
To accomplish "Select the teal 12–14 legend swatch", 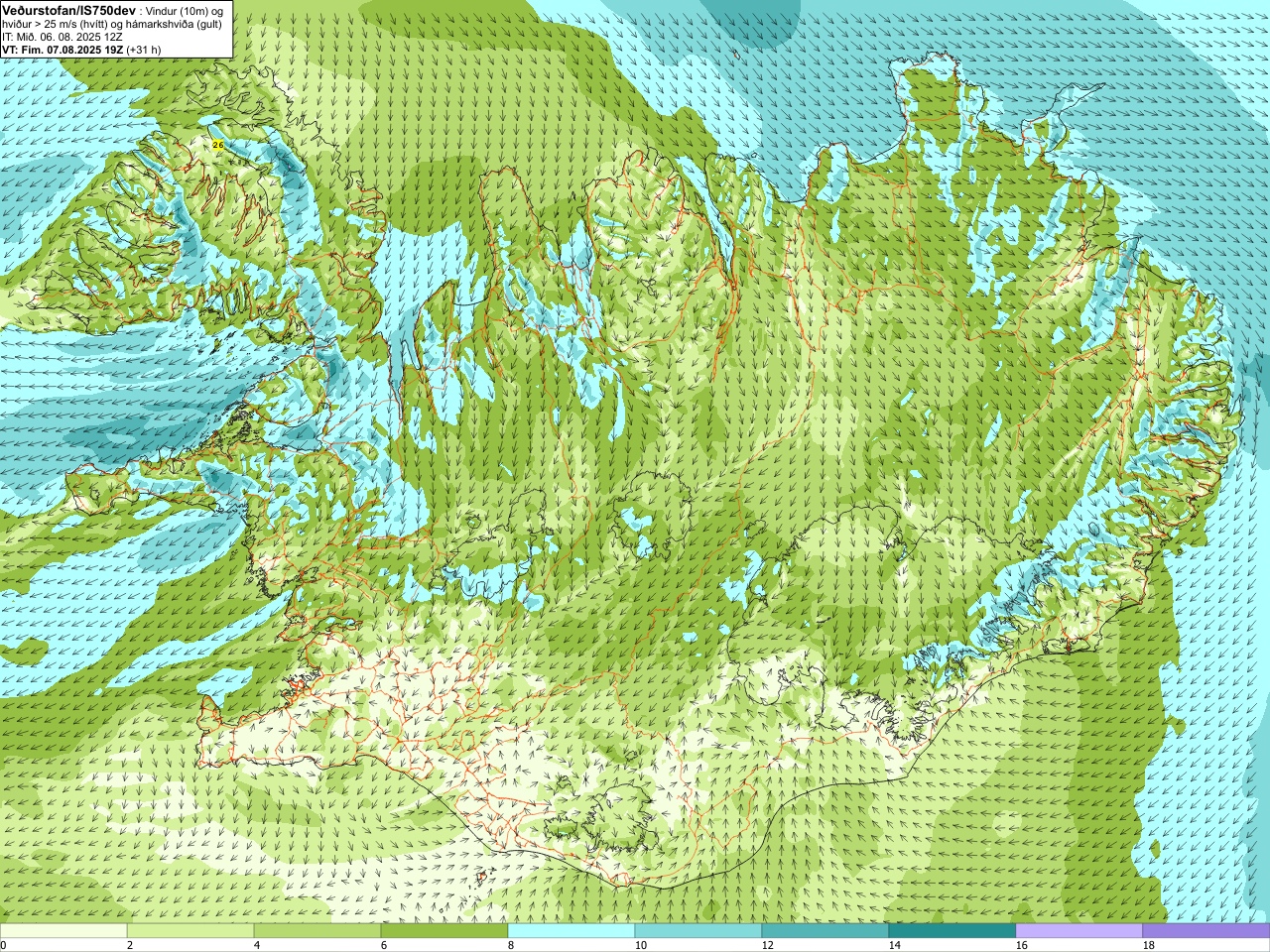I will [x=825, y=931].
